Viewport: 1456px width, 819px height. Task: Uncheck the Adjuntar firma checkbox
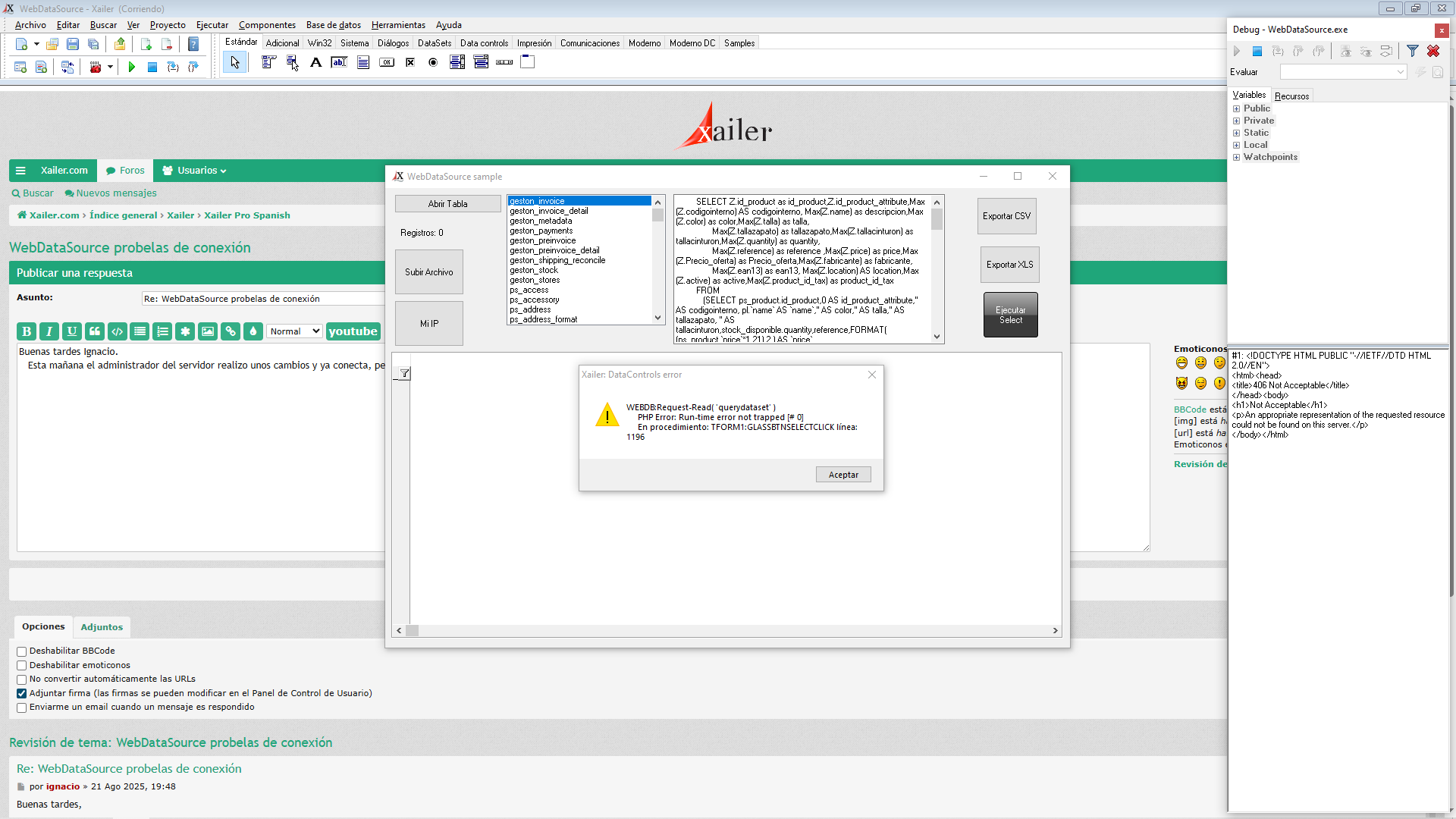click(22, 693)
